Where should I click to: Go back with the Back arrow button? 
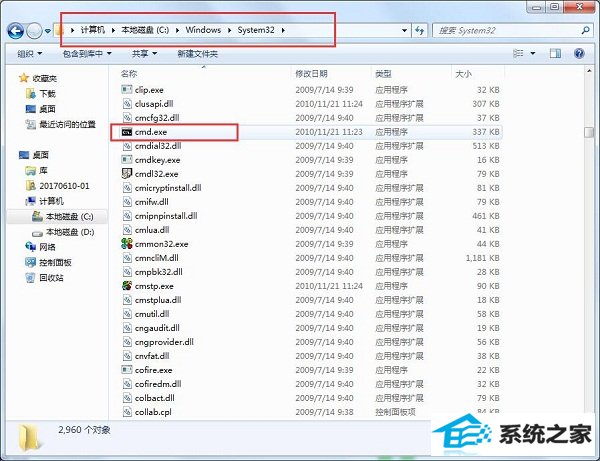coord(15,31)
